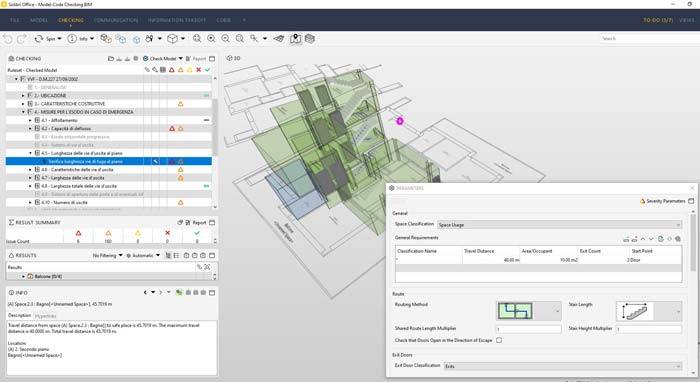Select the highlighted Verifica lunghezza vie rule
This screenshot has height=382, width=700.
click(108, 162)
